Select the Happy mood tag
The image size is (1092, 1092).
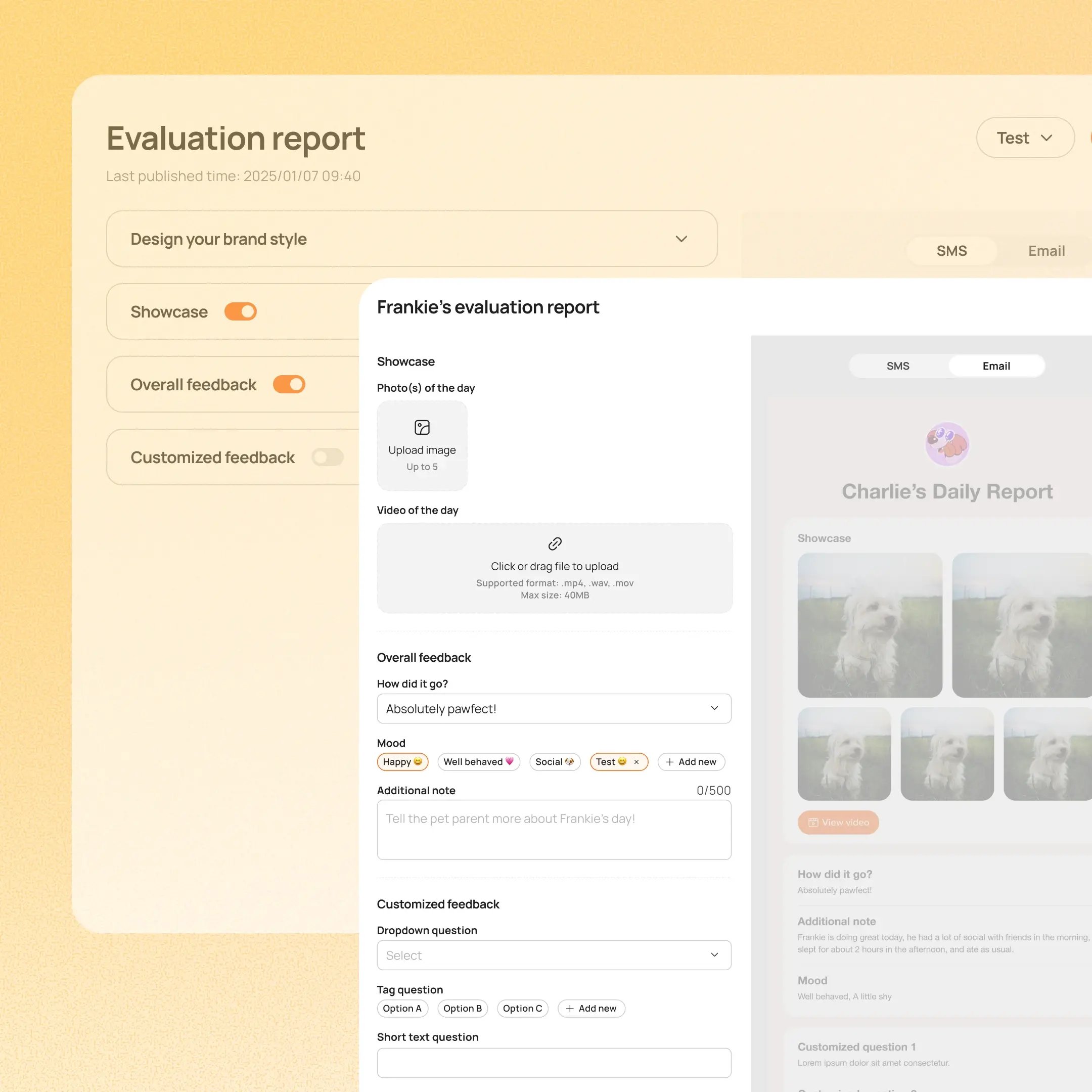pyautogui.click(x=402, y=762)
